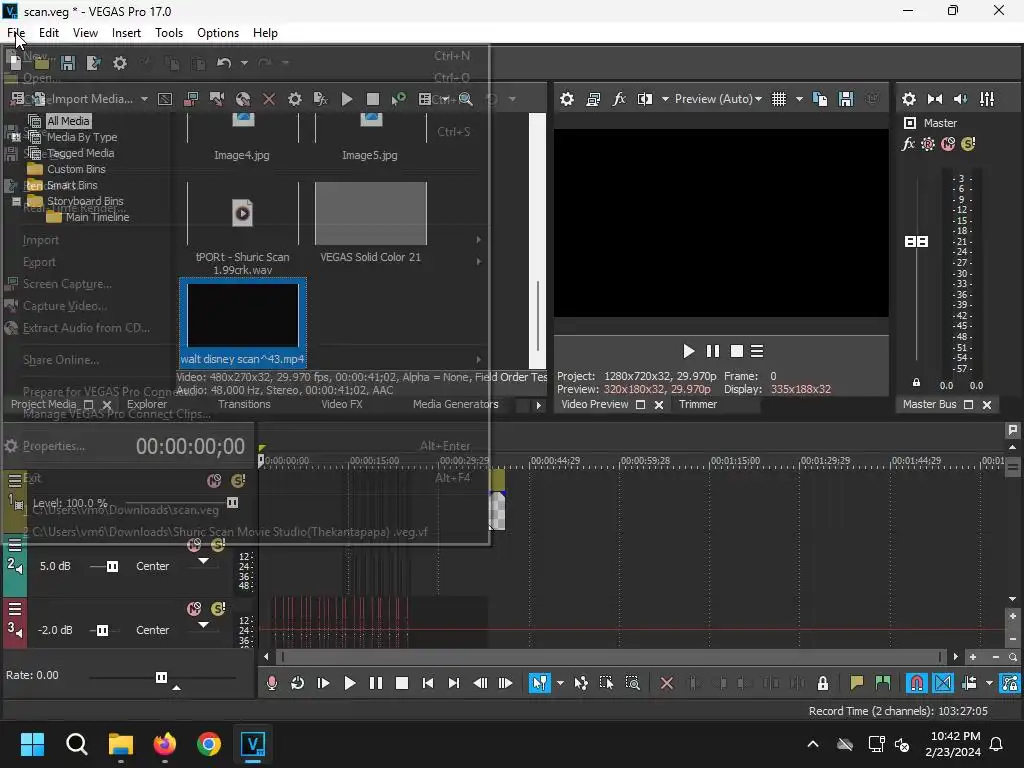Stop preview in the Project Media toolbar
1024x768 pixels.
pos(373,99)
